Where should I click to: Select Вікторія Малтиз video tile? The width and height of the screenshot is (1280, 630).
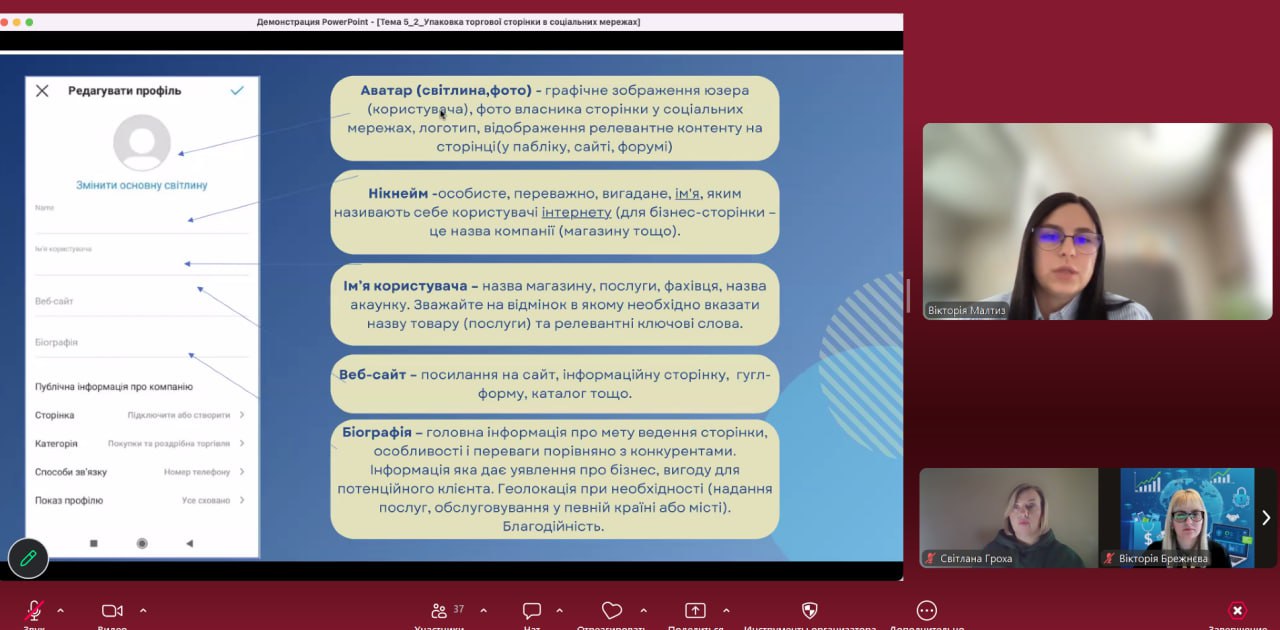coord(1097,221)
